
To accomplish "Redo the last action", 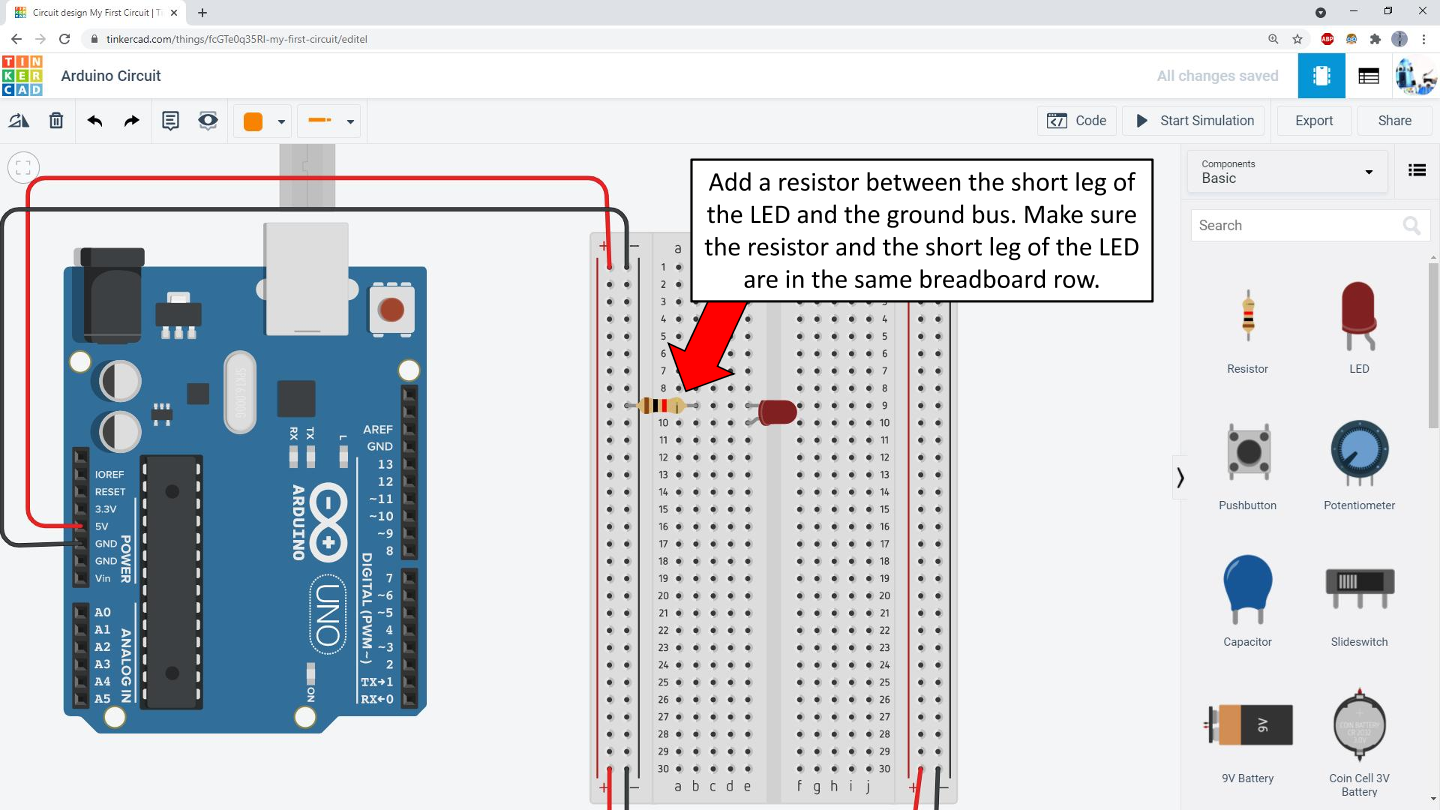I will (130, 120).
